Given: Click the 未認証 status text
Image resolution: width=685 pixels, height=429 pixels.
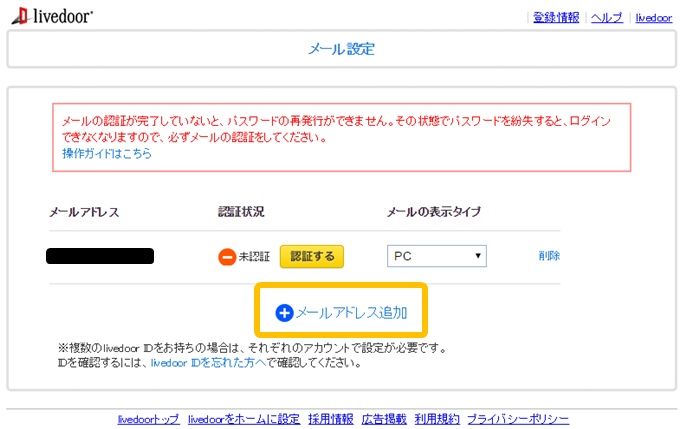Looking at the screenshot, I should point(254,256).
